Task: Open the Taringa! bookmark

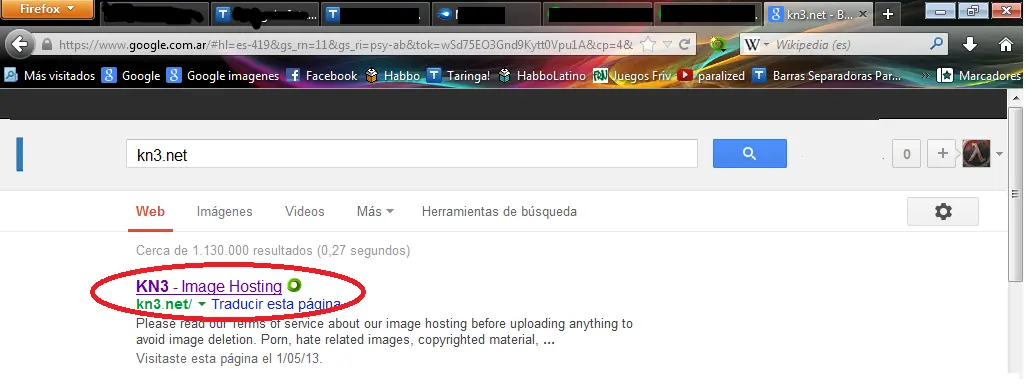Action: point(458,76)
